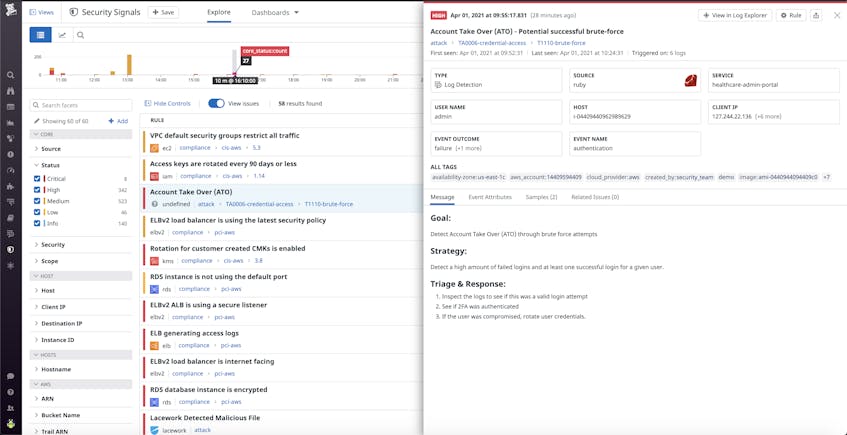
Task: Click the undefined icon in the Account Take Over row
Action: [x=154, y=204]
